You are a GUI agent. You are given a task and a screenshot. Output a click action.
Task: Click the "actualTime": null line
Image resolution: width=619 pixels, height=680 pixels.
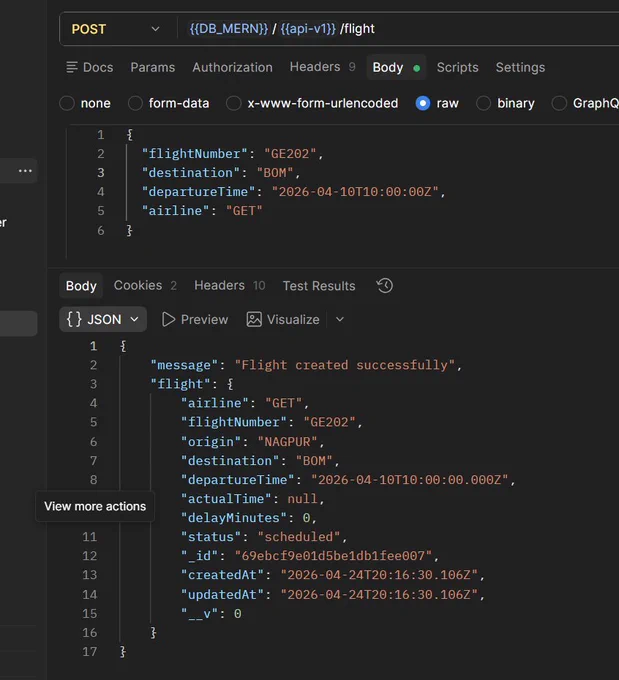click(x=252, y=499)
